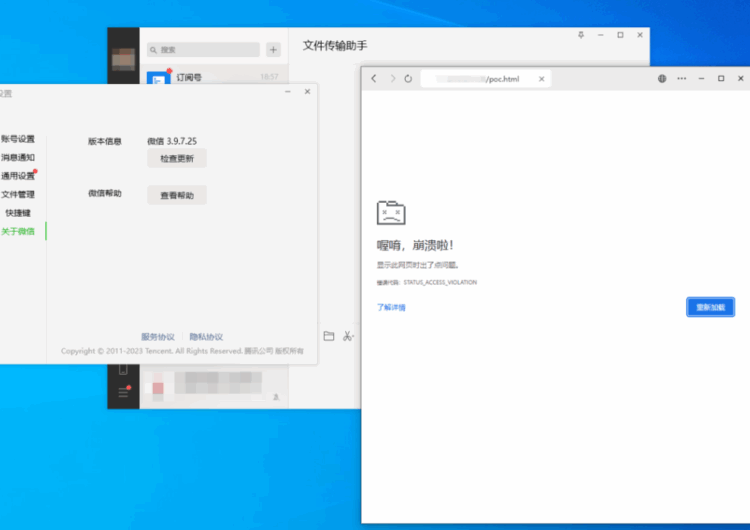Open the 服务协议 link
750x530 pixels.
[x=158, y=337]
